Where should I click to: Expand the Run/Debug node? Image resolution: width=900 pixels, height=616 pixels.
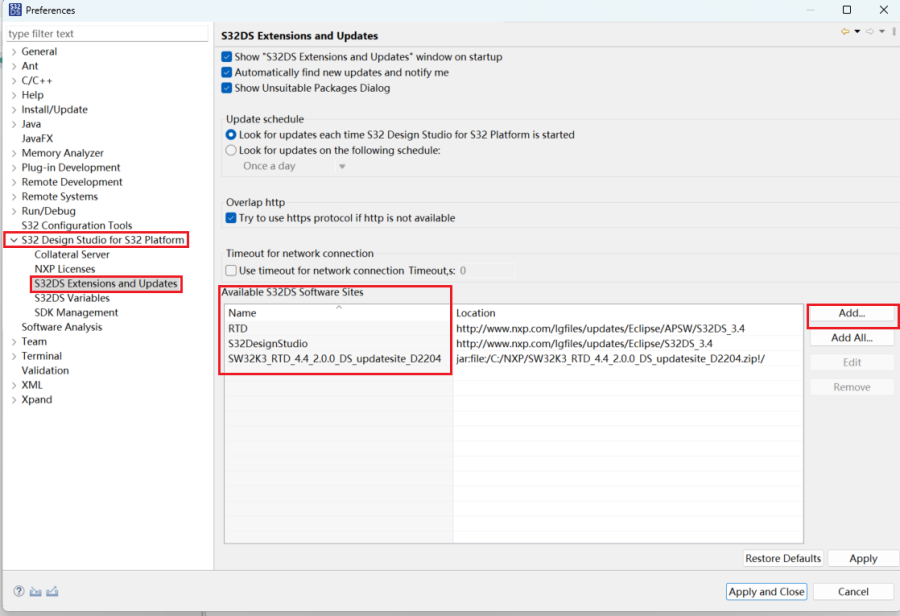(x=14, y=211)
